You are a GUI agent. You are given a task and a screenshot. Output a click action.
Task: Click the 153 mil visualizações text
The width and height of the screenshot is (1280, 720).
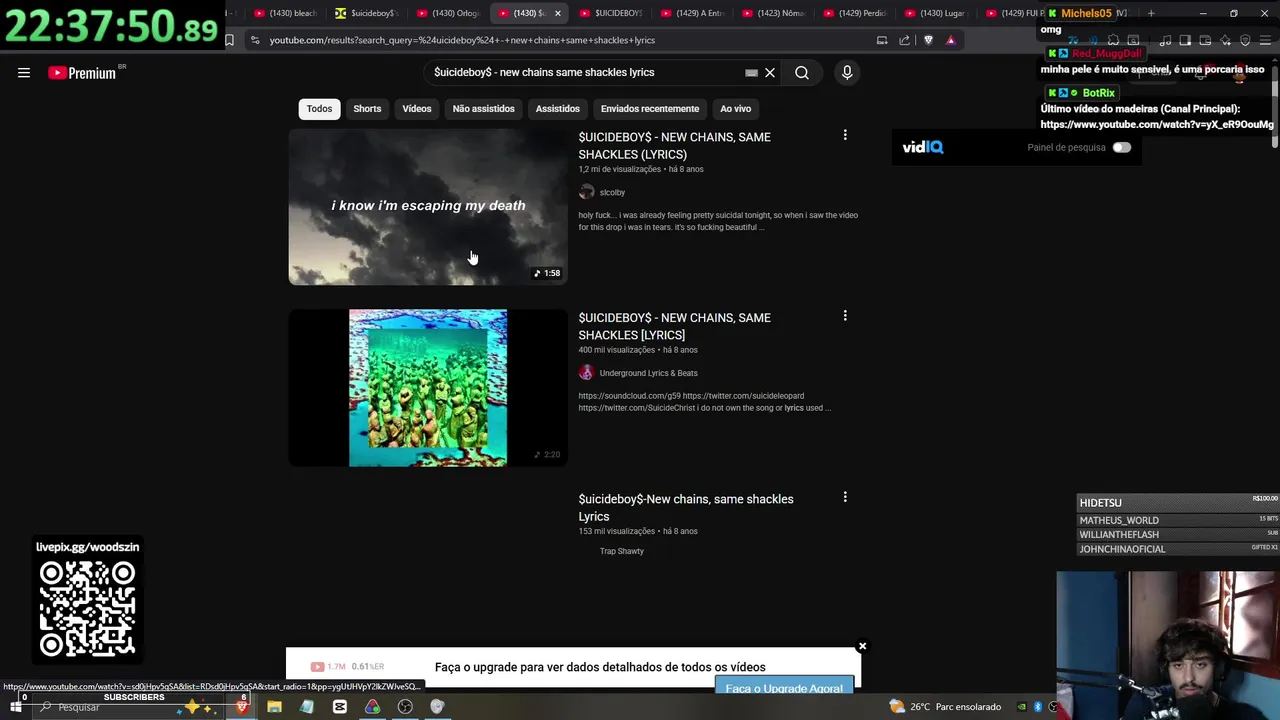617,531
